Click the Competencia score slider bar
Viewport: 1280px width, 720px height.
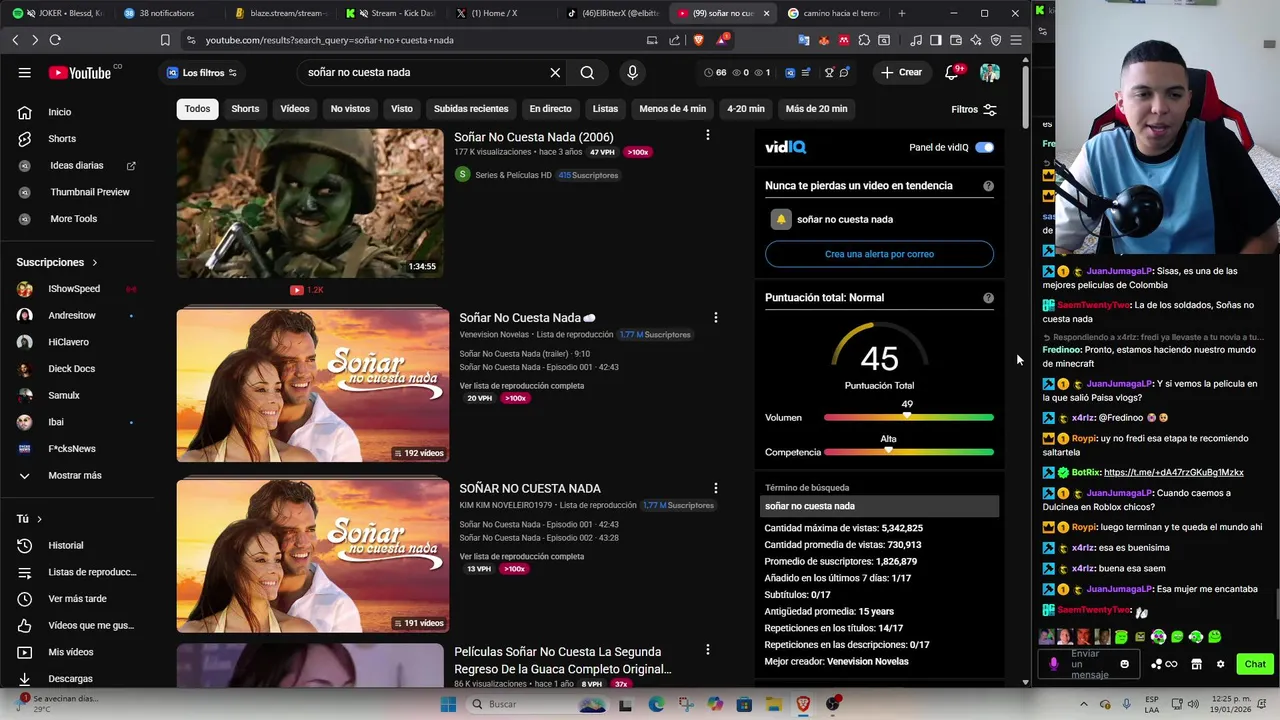(909, 452)
